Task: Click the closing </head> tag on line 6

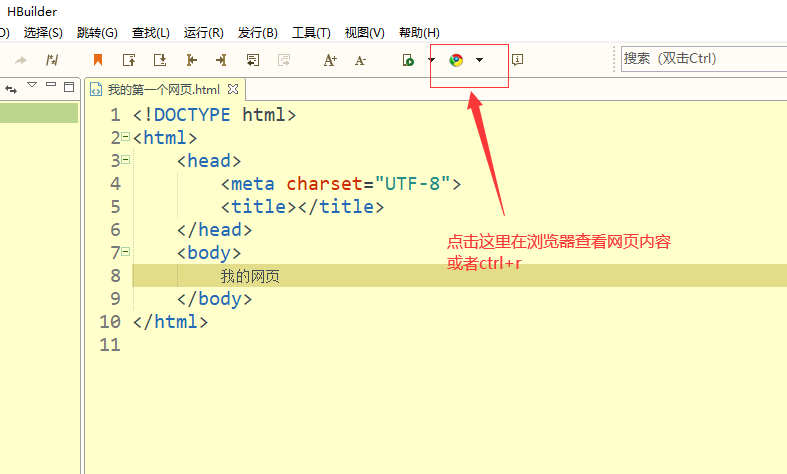Action: [214, 230]
